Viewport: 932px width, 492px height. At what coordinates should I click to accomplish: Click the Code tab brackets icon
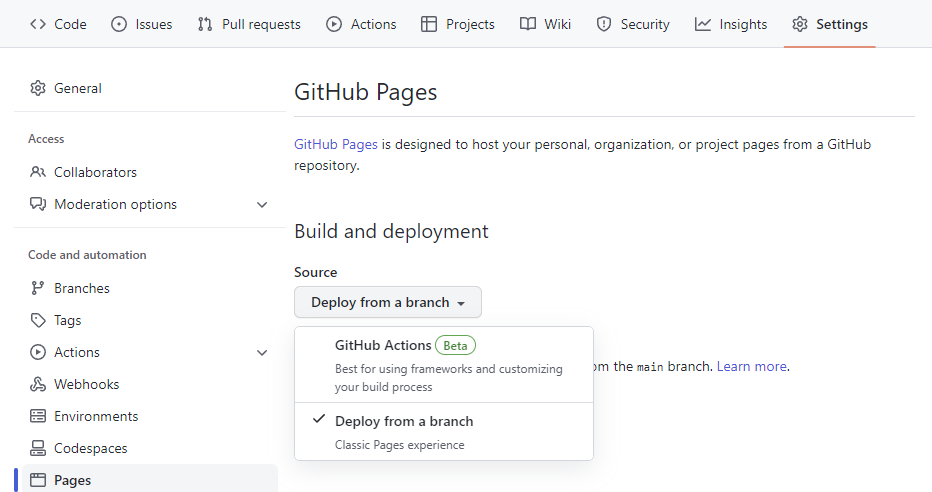[x=38, y=24]
